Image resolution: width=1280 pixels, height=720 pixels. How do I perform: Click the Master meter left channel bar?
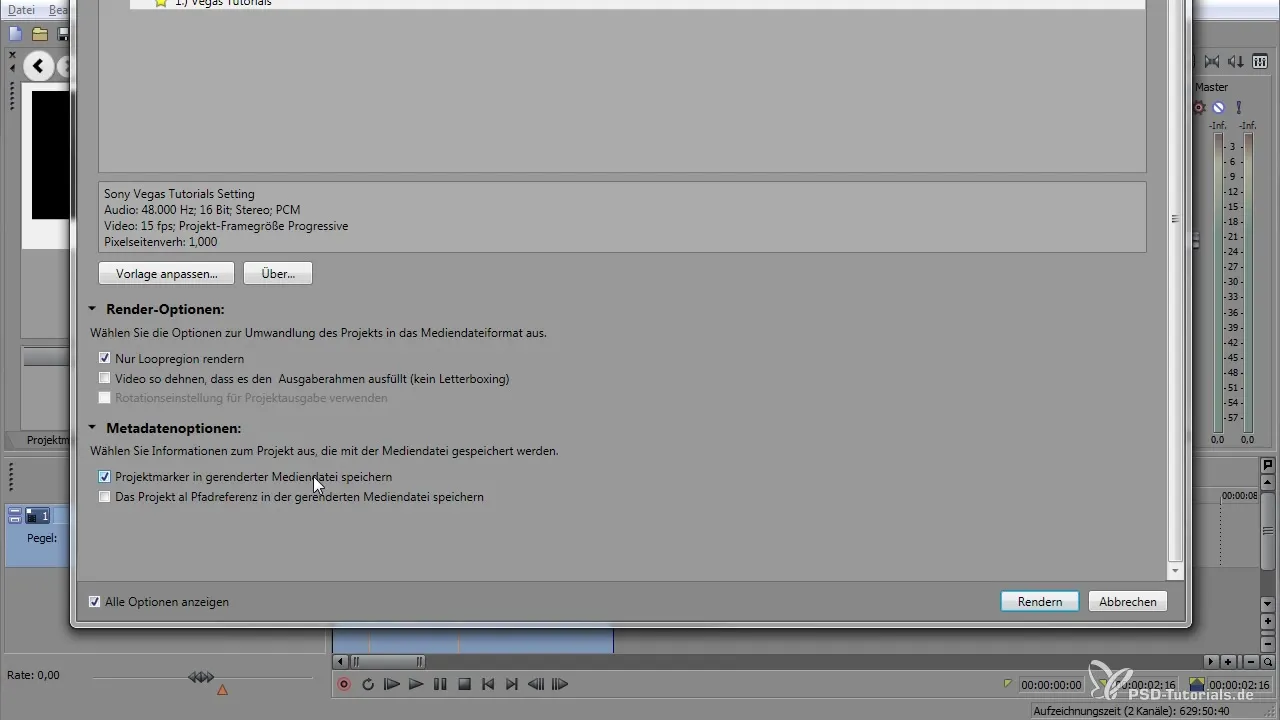click(1218, 282)
